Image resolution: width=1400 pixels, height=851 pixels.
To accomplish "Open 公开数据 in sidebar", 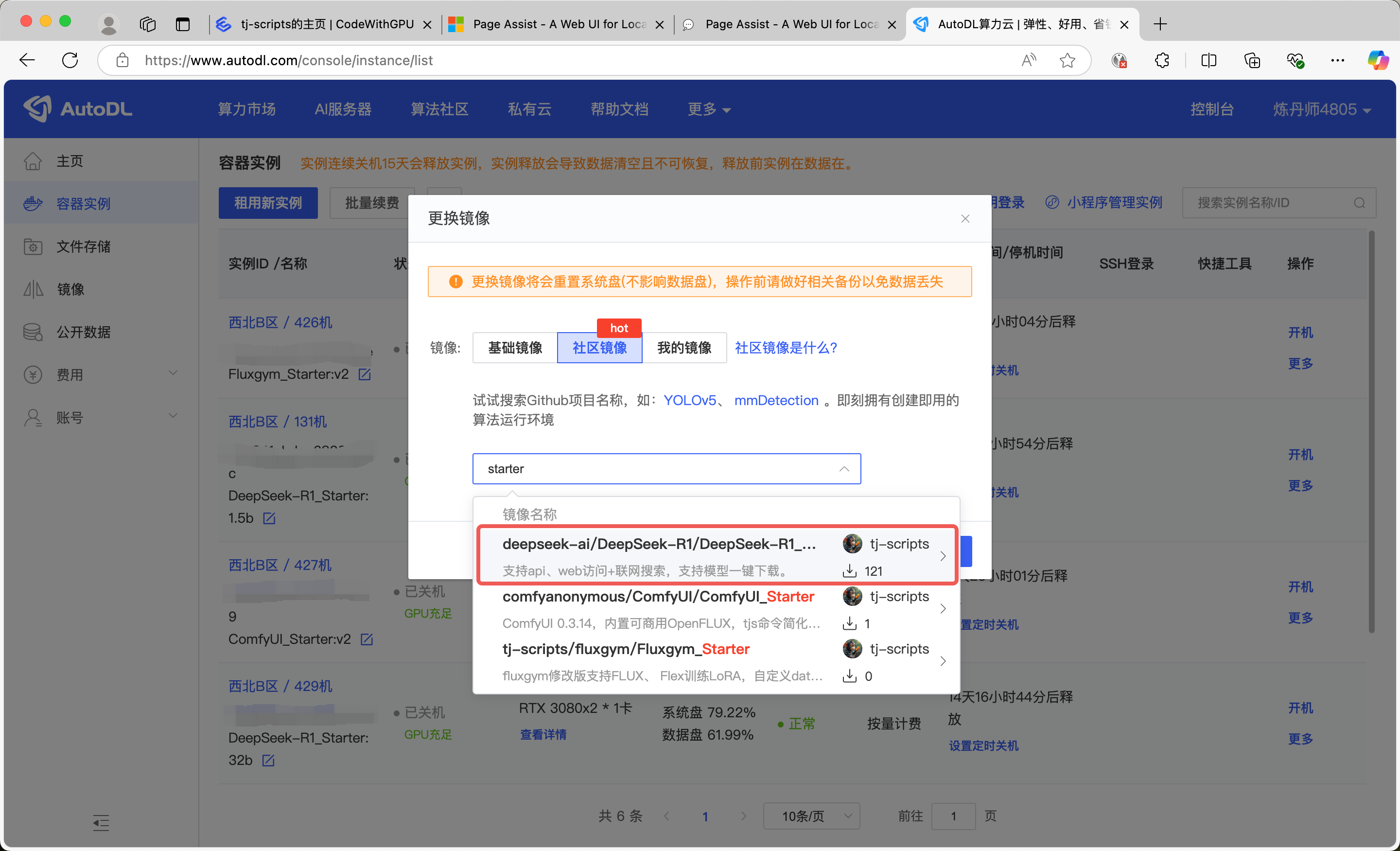I will click(x=101, y=332).
